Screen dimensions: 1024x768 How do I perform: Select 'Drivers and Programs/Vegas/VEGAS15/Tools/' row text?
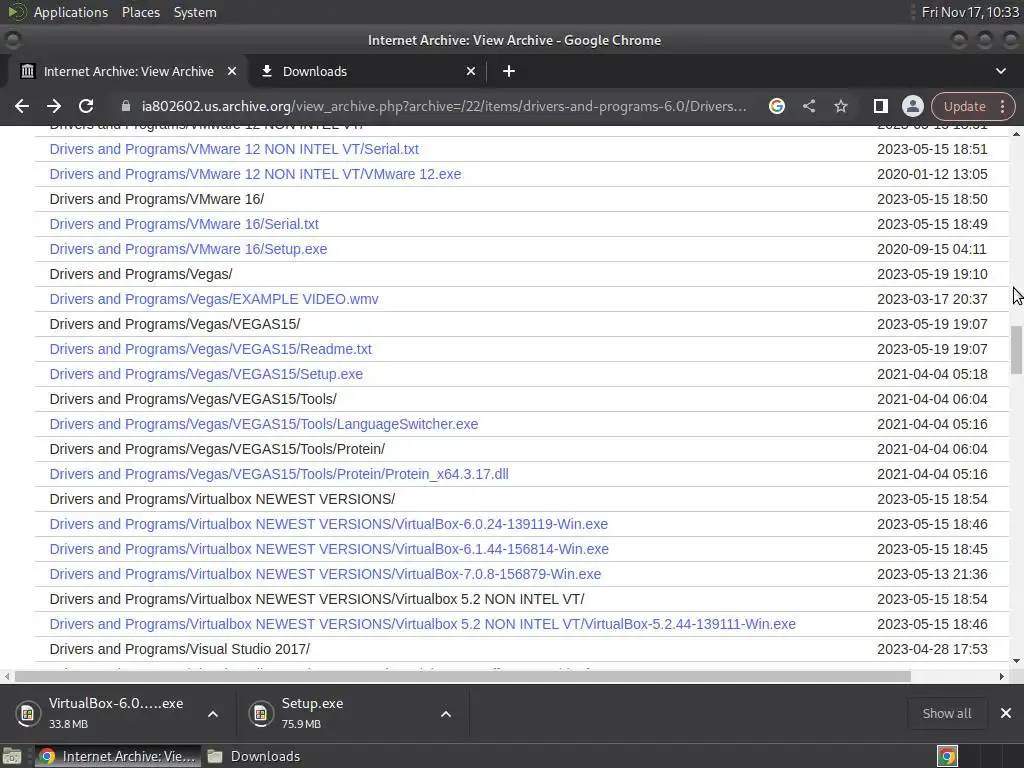click(193, 399)
